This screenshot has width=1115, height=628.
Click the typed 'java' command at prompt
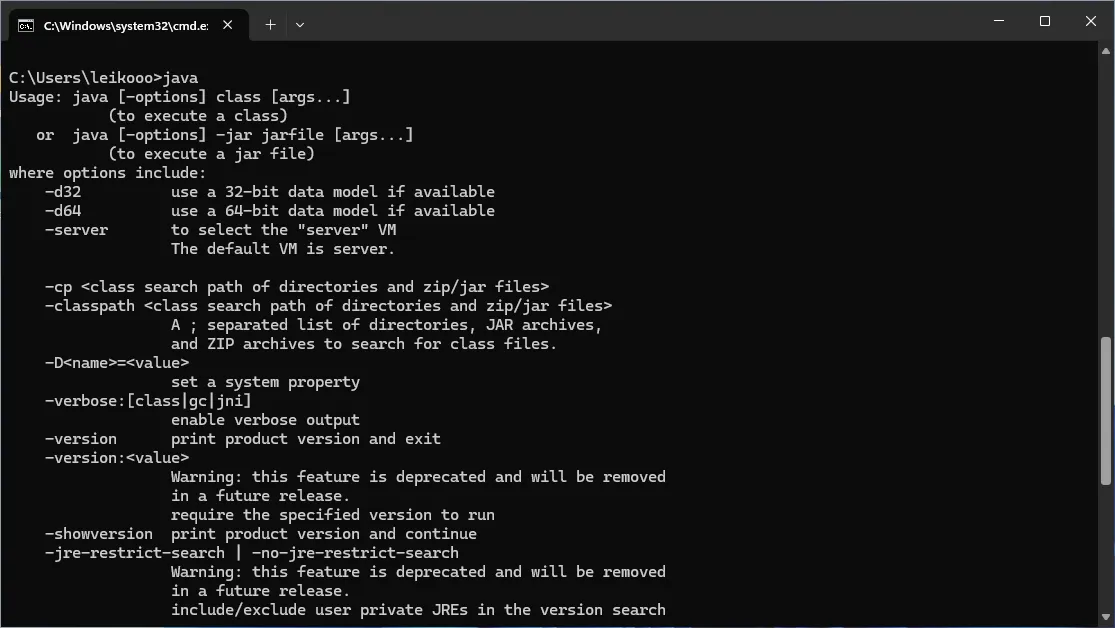click(x=180, y=78)
